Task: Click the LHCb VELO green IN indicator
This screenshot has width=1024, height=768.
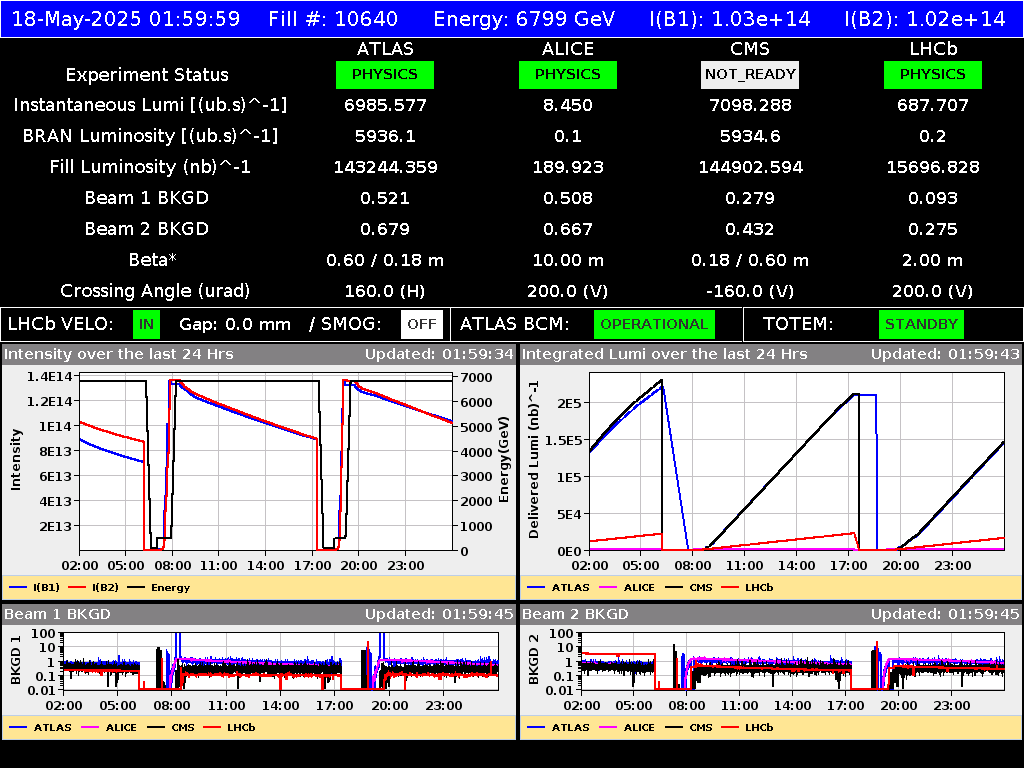Action: pyautogui.click(x=146, y=325)
